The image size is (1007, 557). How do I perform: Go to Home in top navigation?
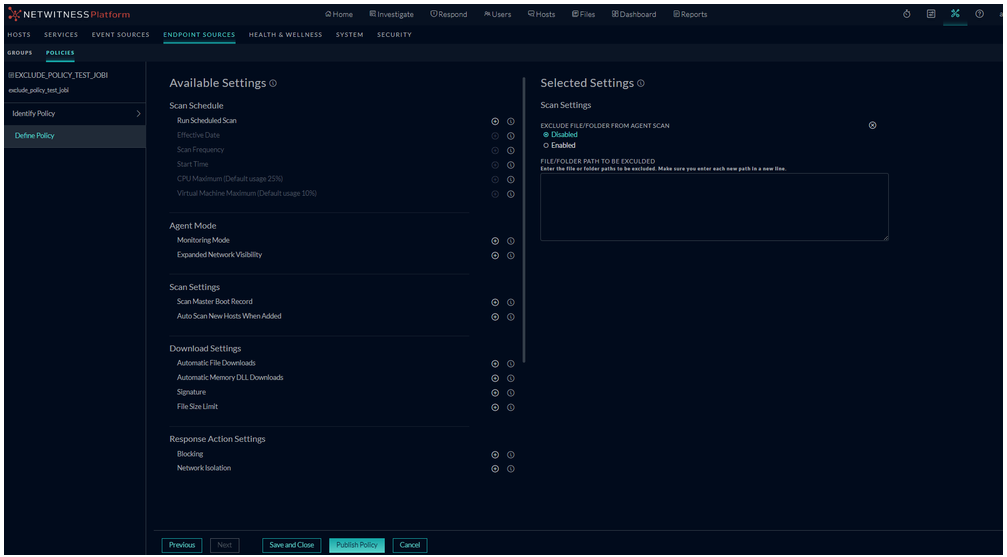pos(339,14)
